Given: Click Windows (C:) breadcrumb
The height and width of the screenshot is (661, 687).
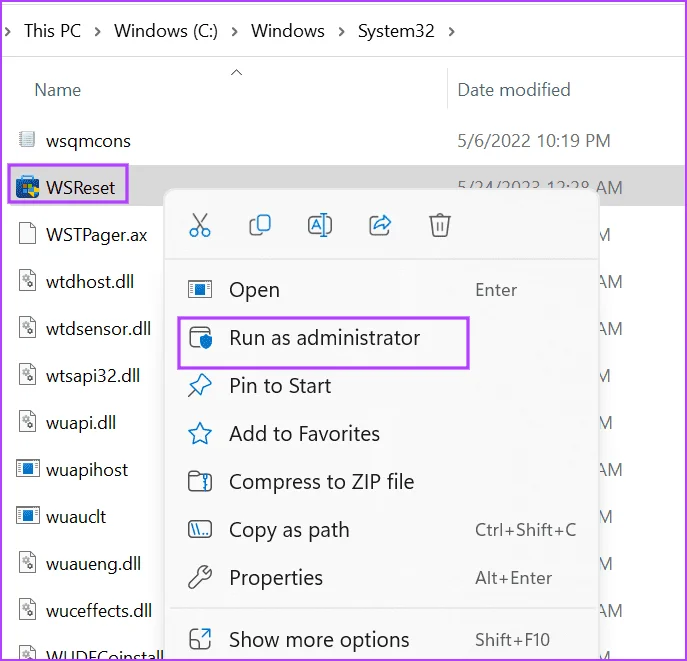Looking at the screenshot, I should (166, 31).
